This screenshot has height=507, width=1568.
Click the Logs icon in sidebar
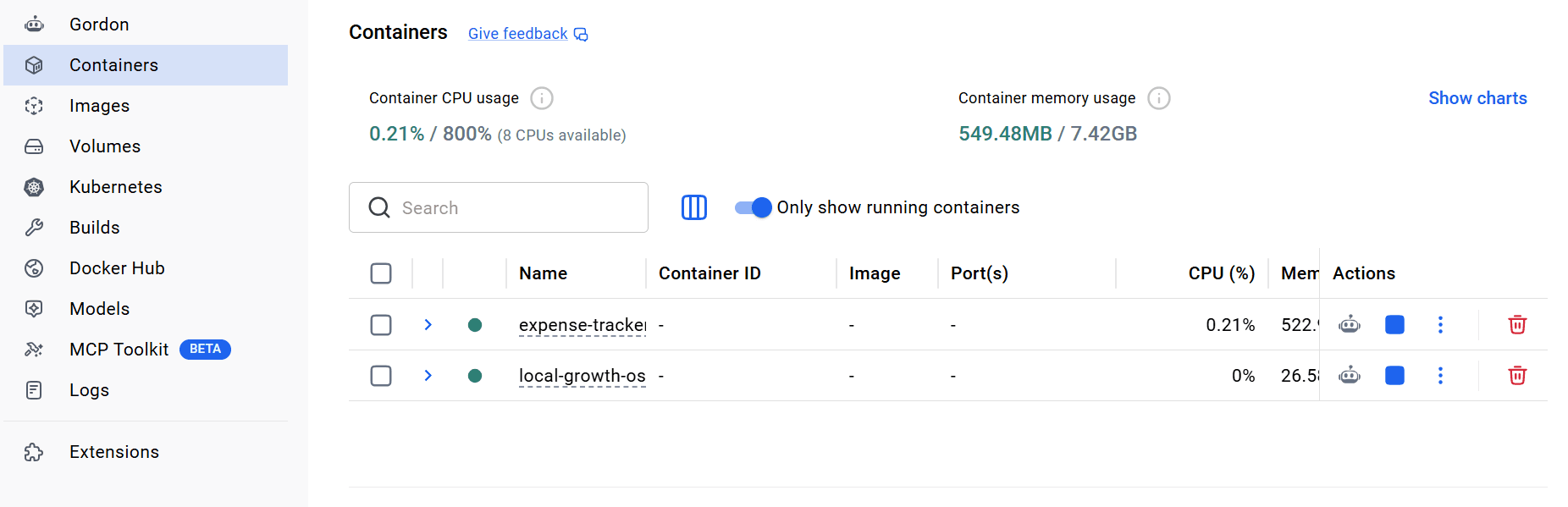pyautogui.click(x=34, y=390)
